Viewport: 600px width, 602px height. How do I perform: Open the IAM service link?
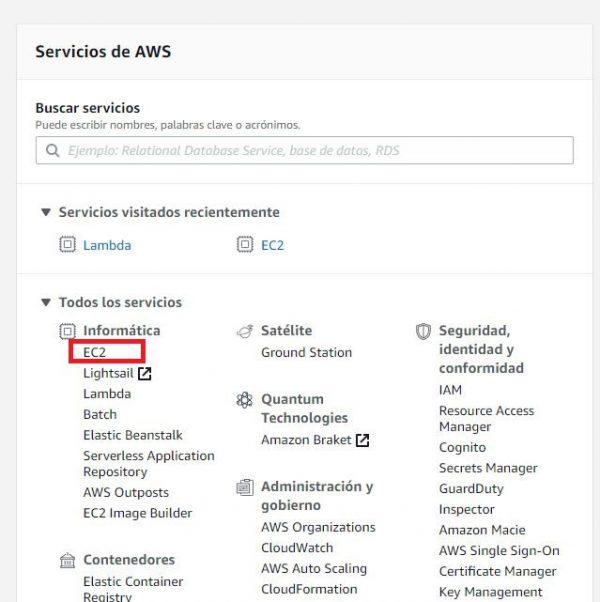(450, 389)
